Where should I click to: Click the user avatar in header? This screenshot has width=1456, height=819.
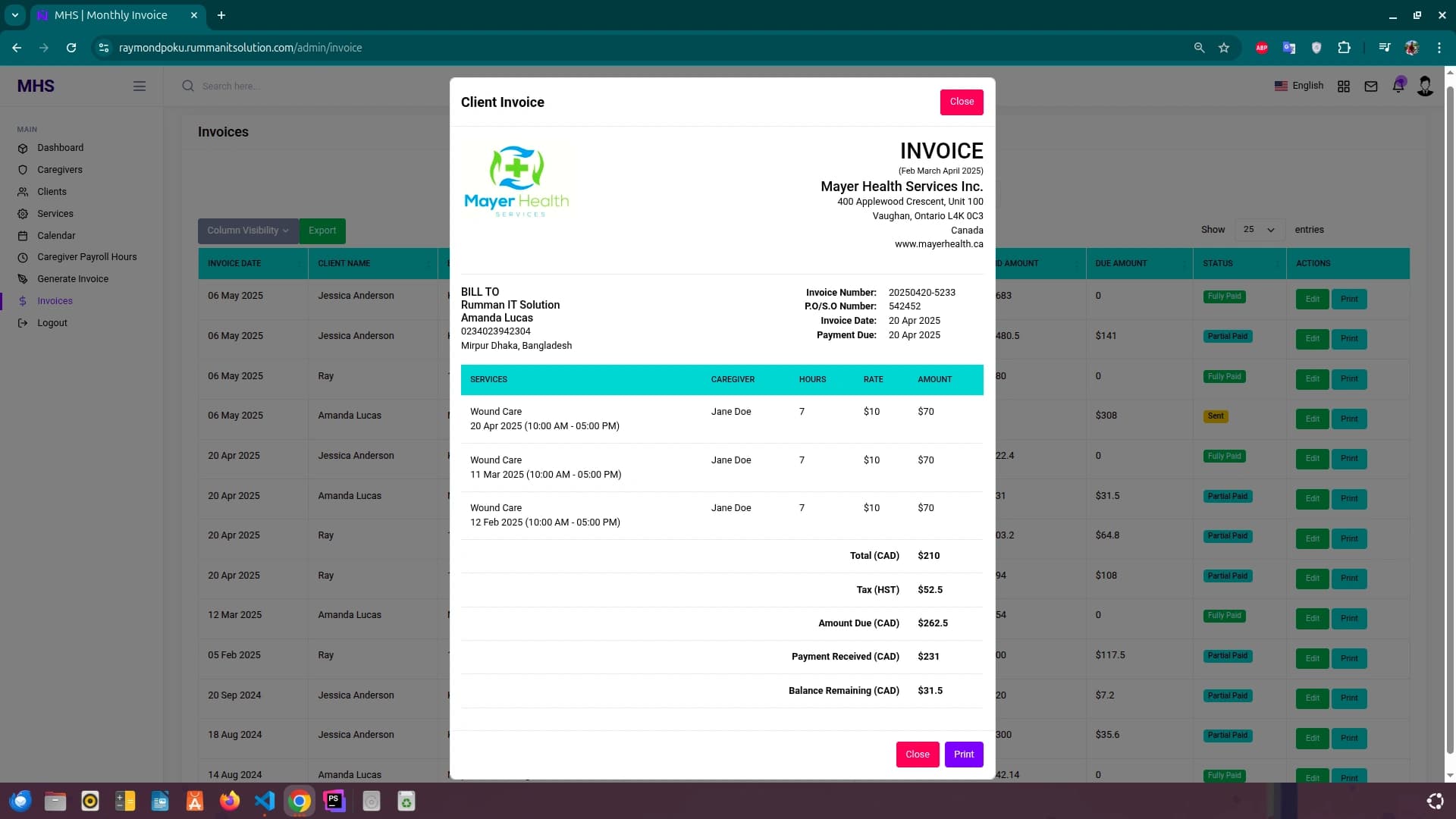(1425, 86)
